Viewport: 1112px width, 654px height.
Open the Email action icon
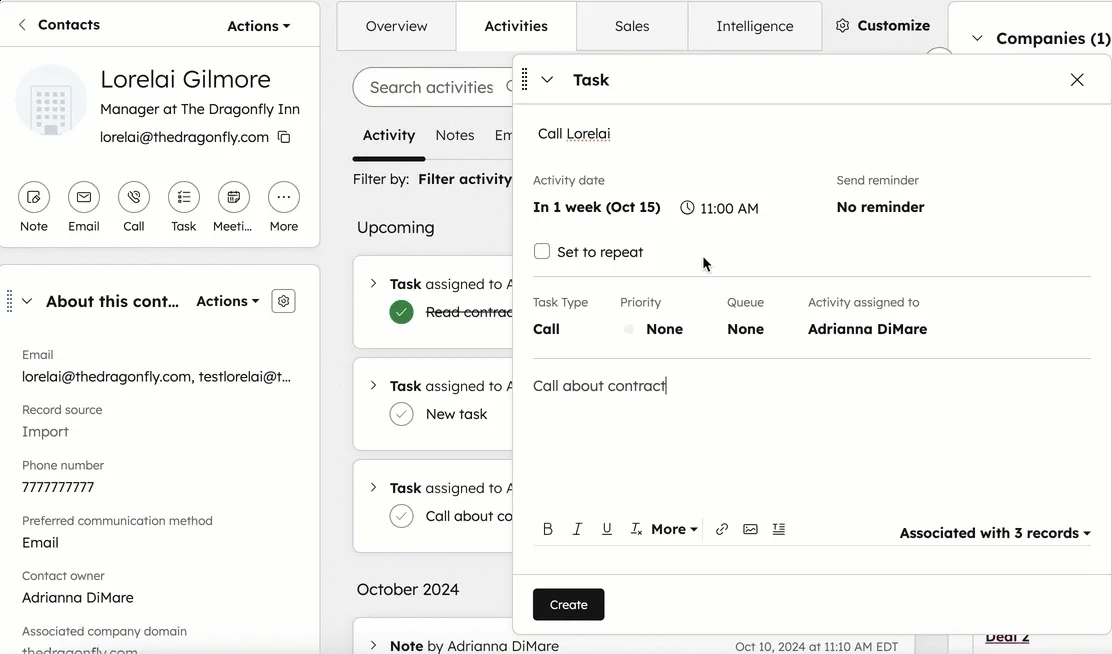[84, 197]
